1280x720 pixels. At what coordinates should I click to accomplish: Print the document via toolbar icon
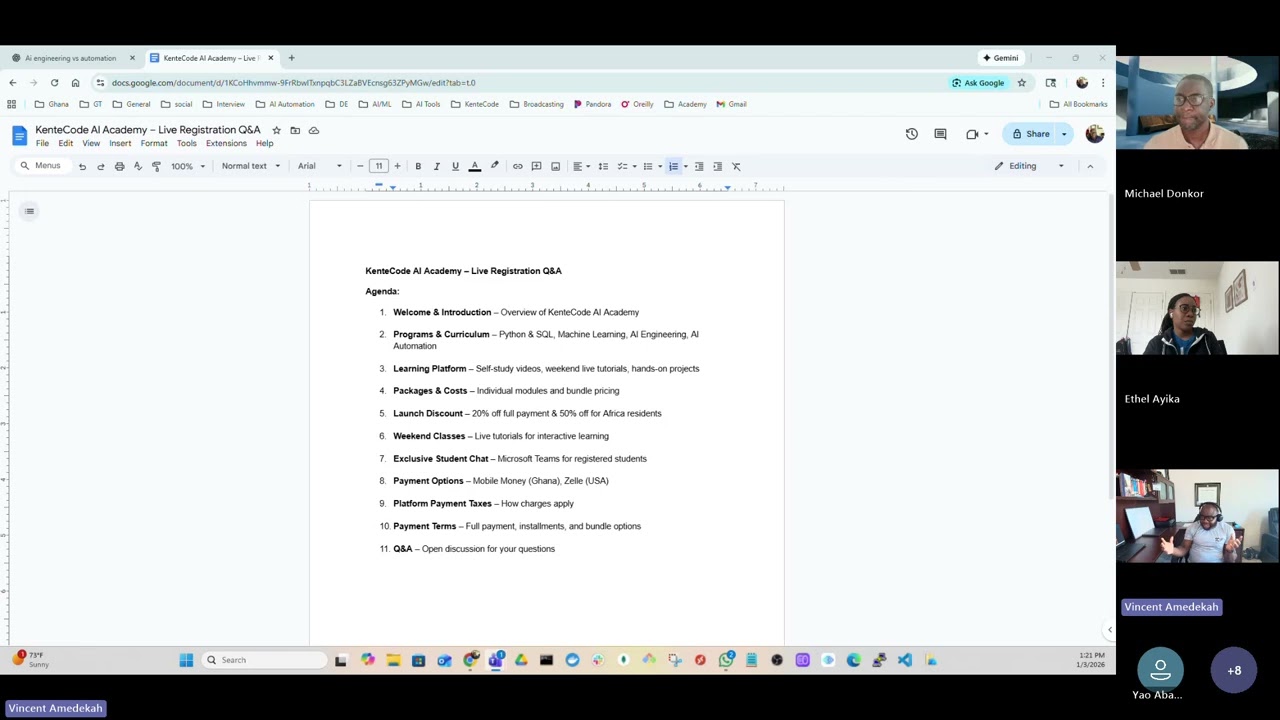pos(119,166)
